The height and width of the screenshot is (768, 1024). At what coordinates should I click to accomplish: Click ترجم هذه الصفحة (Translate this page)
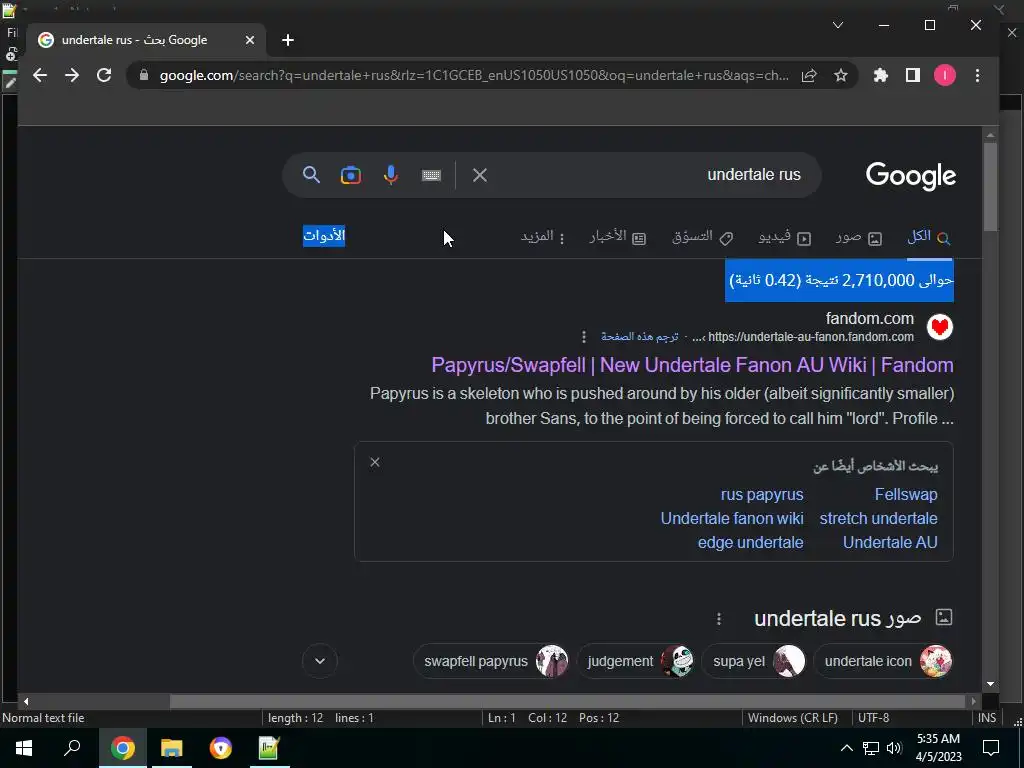click(639, 337)
